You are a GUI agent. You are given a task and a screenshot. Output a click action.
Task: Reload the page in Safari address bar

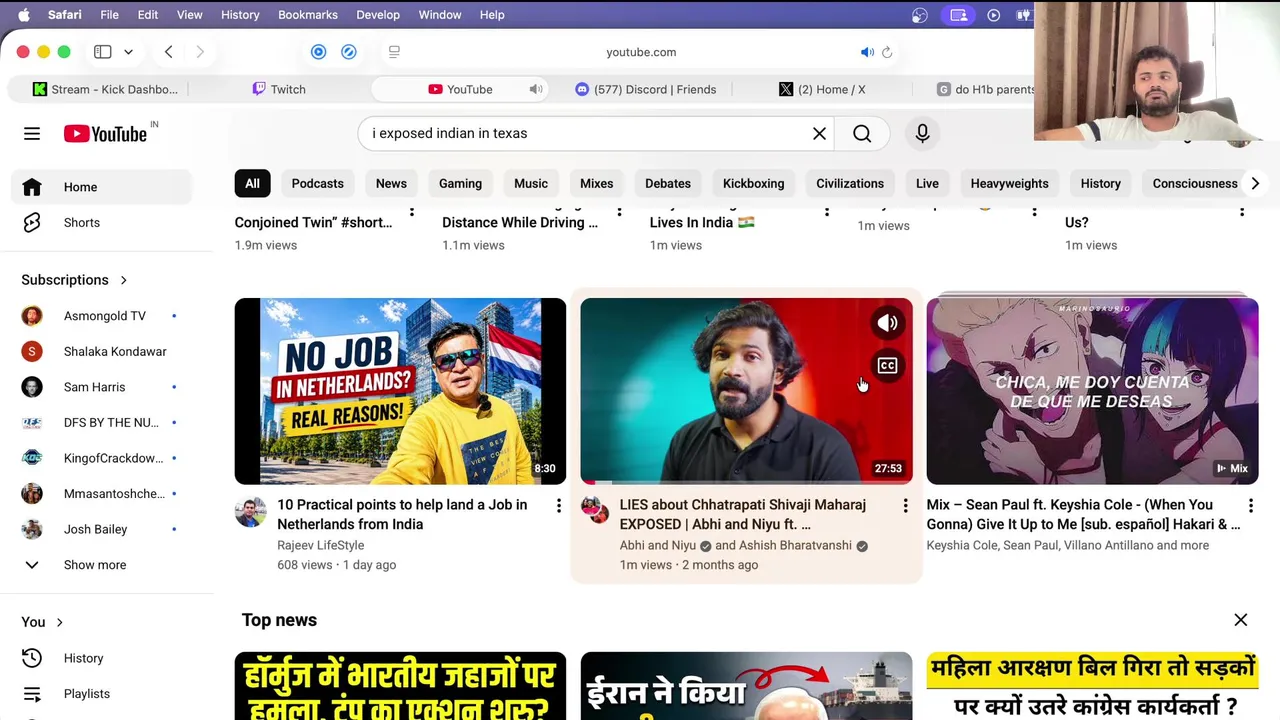(887, 52)
